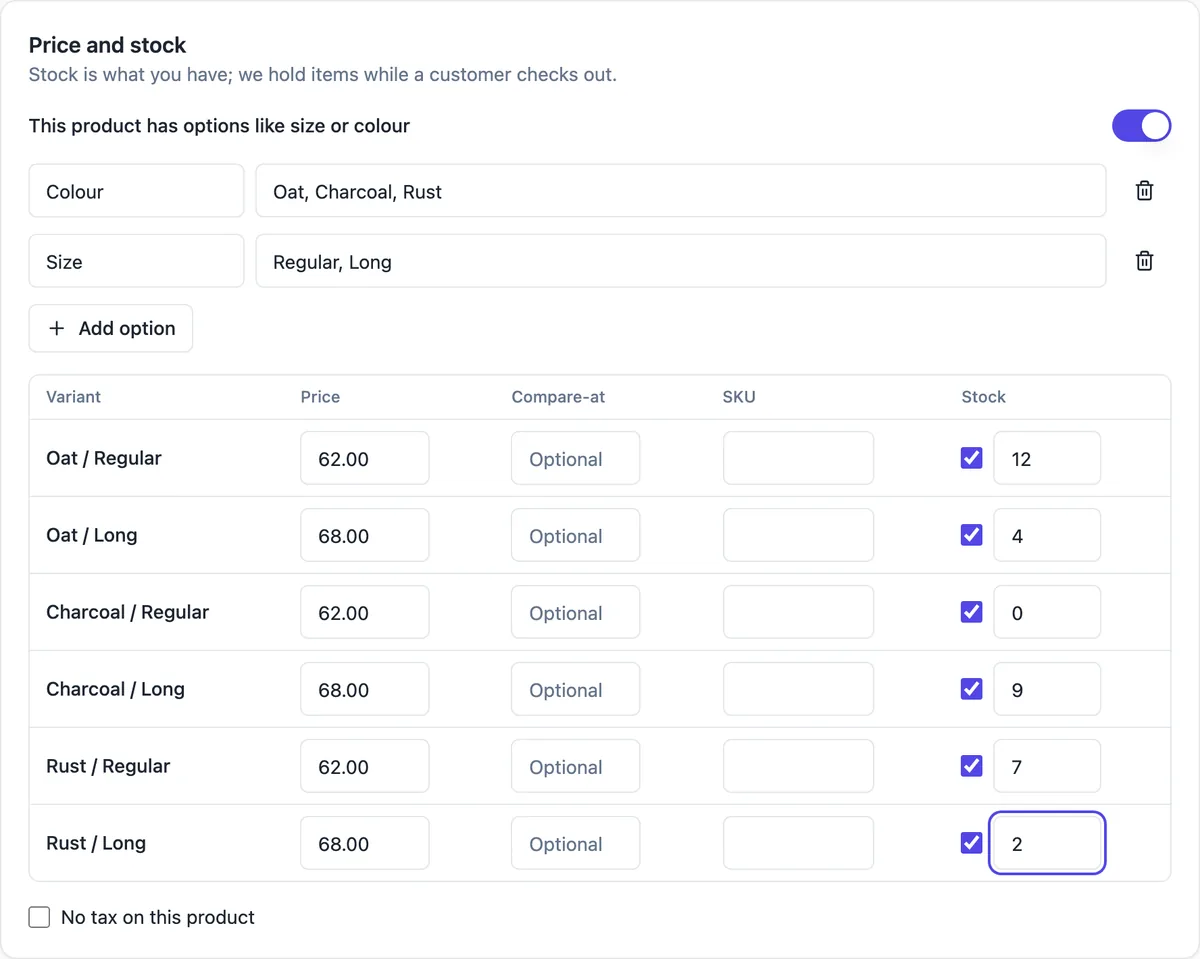The width and height of the screenshot is (1200, 959).
Task: Edit the Regular, Long values field
Action: (681, 261)
